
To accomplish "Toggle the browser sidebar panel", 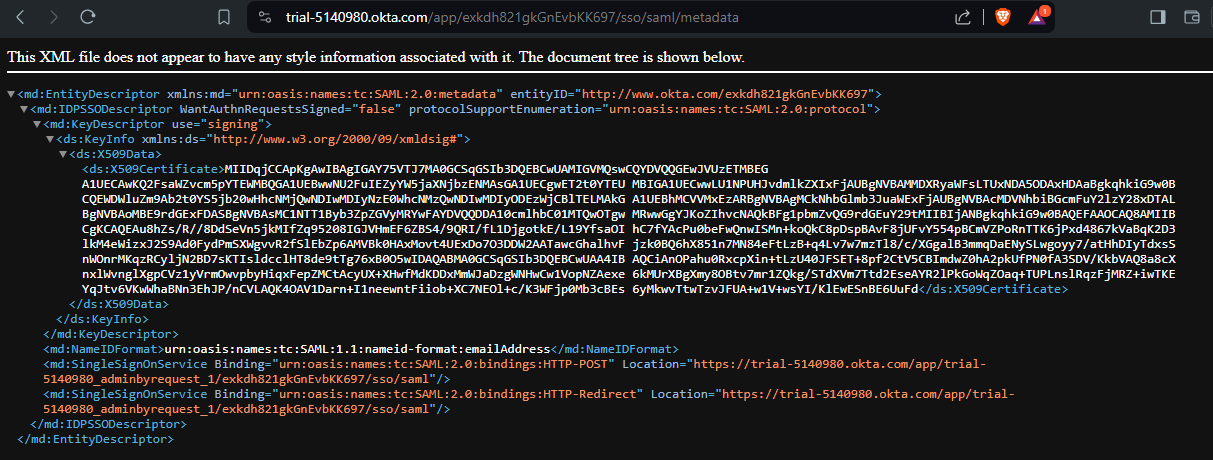I will coord(1158,17).
